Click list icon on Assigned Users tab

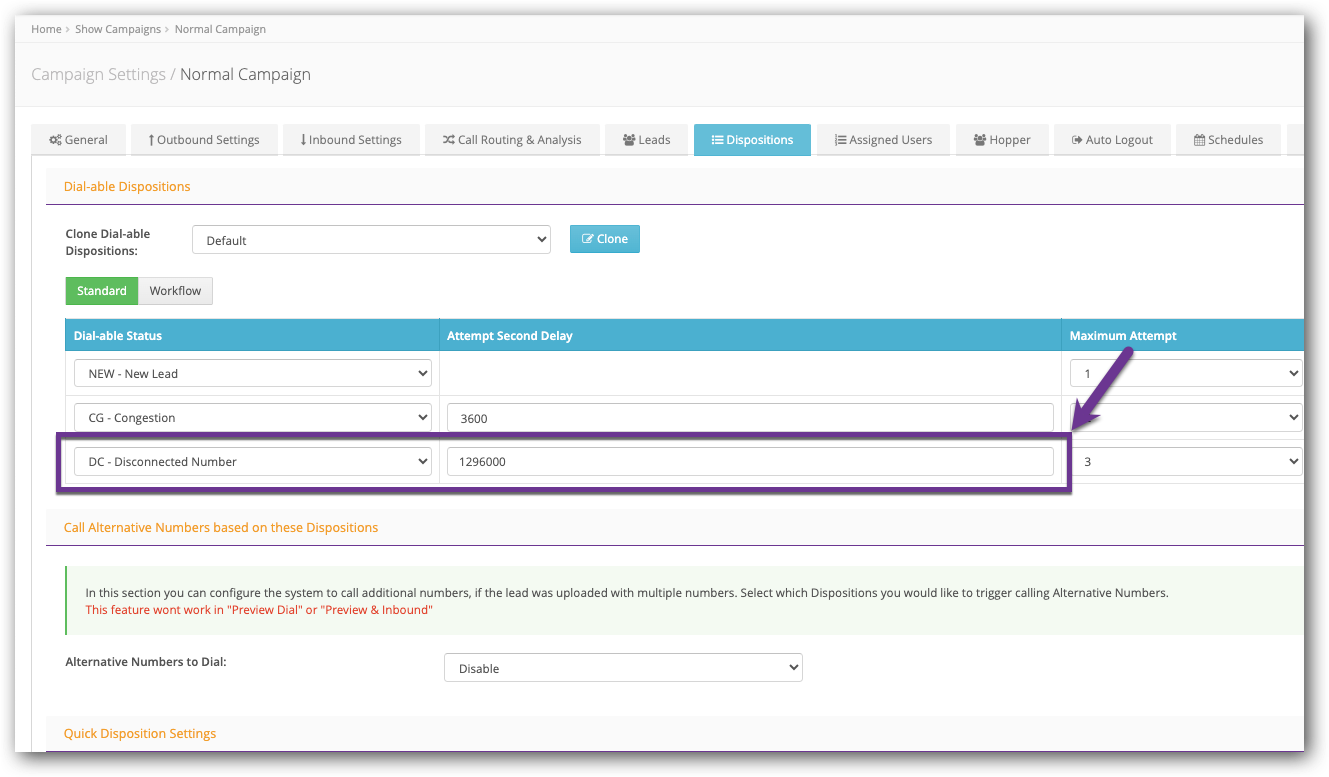pyautogui.click(x=841, y=140)
